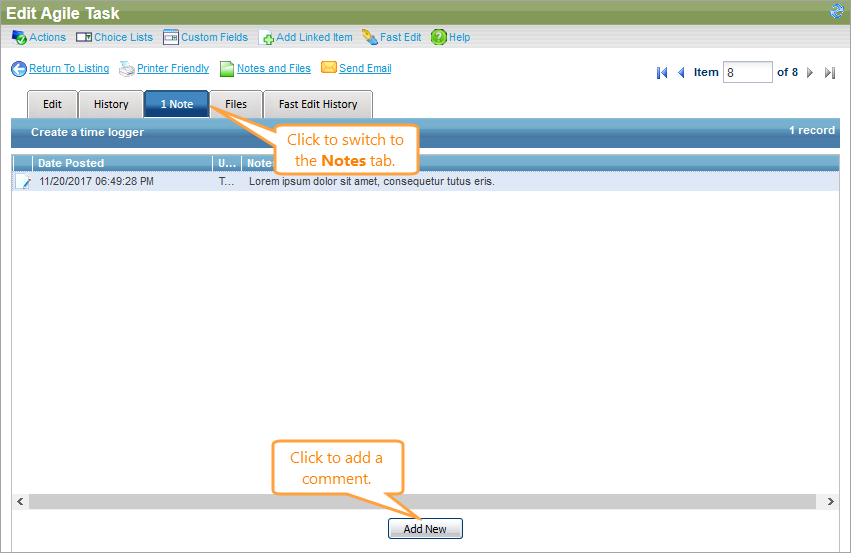Viewport: 851px width, 553px height.
Task: Click the Send Email link
Action: point(365,68)
